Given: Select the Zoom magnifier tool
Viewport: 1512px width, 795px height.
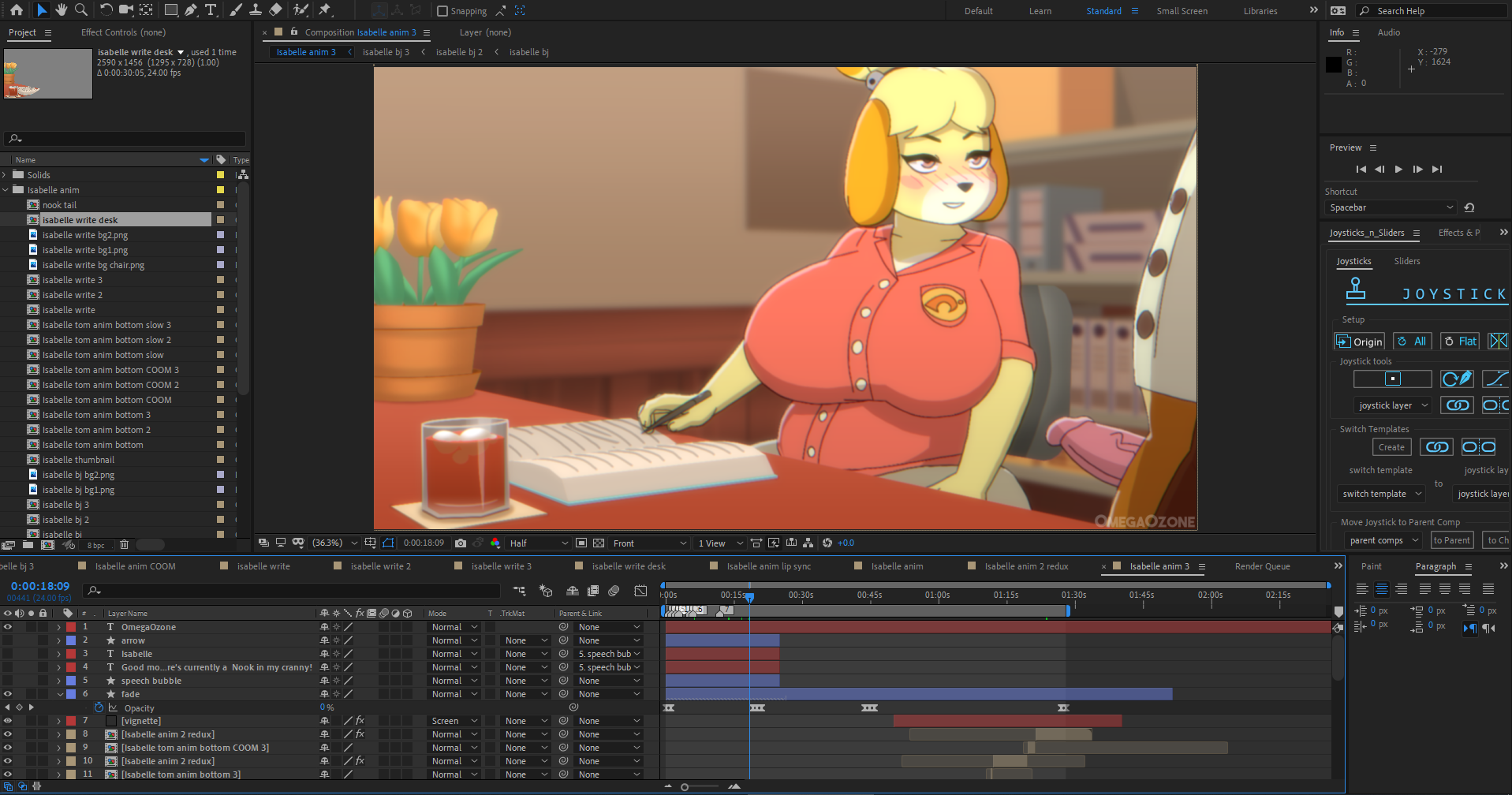Looking at the screenshot, I should tap(80, 9).
